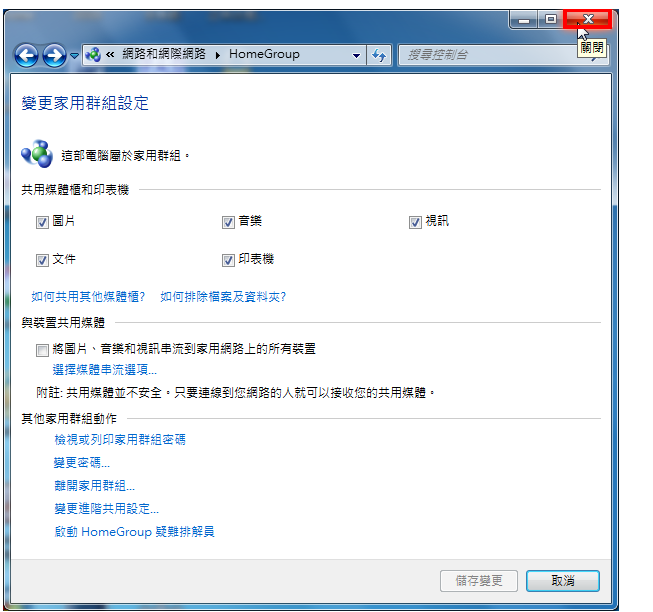Viewport: 653px width, 612px height.
Task: Click the 取消 button
Action: click(x=563, y=581)
